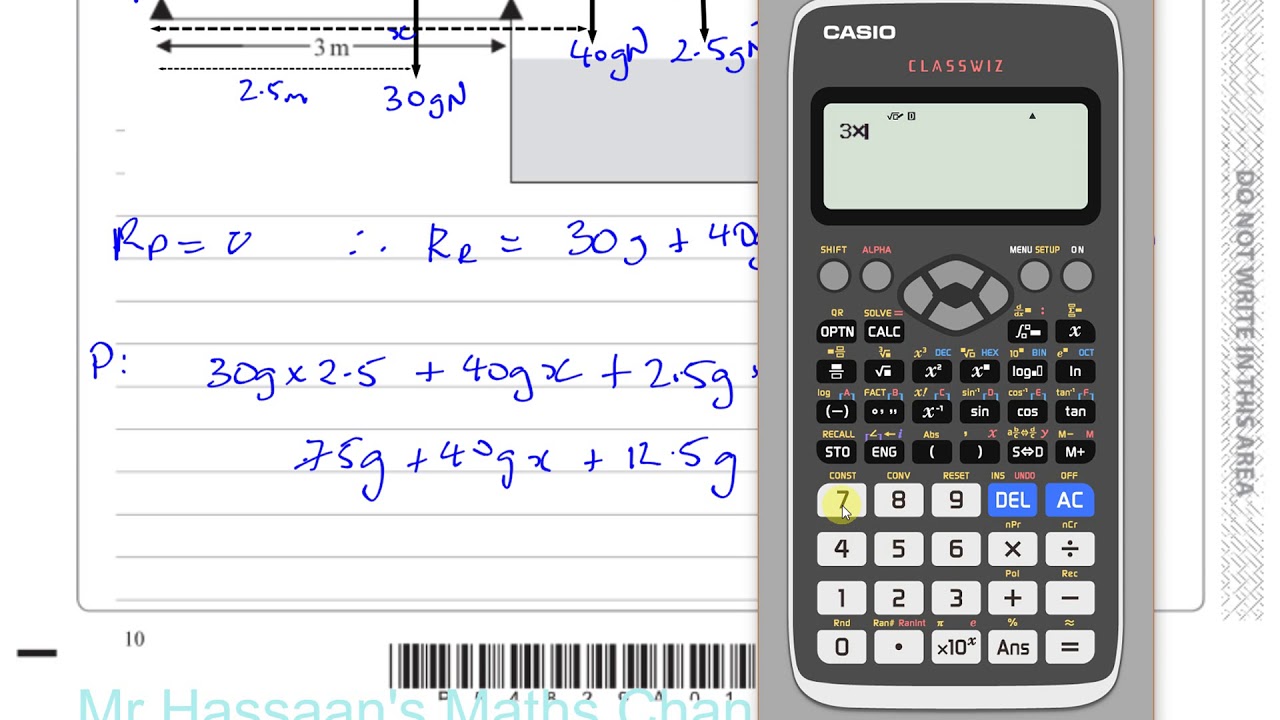This screenshot has width=1280, height=720.
Task: Click the blue DEL key
Action: pyautogui.click(x=1012, y=500)
